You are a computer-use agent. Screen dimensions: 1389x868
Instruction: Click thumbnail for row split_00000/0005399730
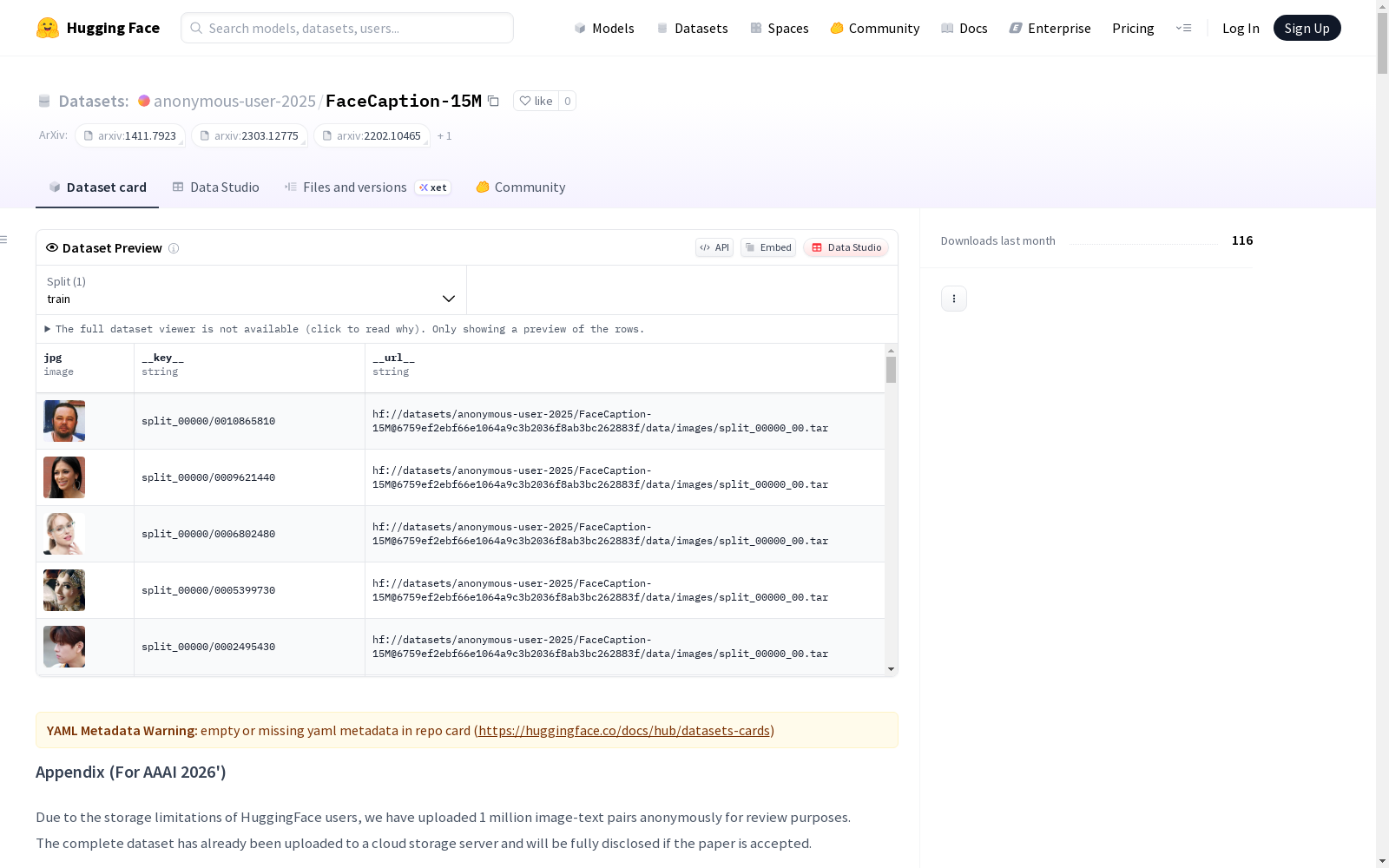pos(64,590)
